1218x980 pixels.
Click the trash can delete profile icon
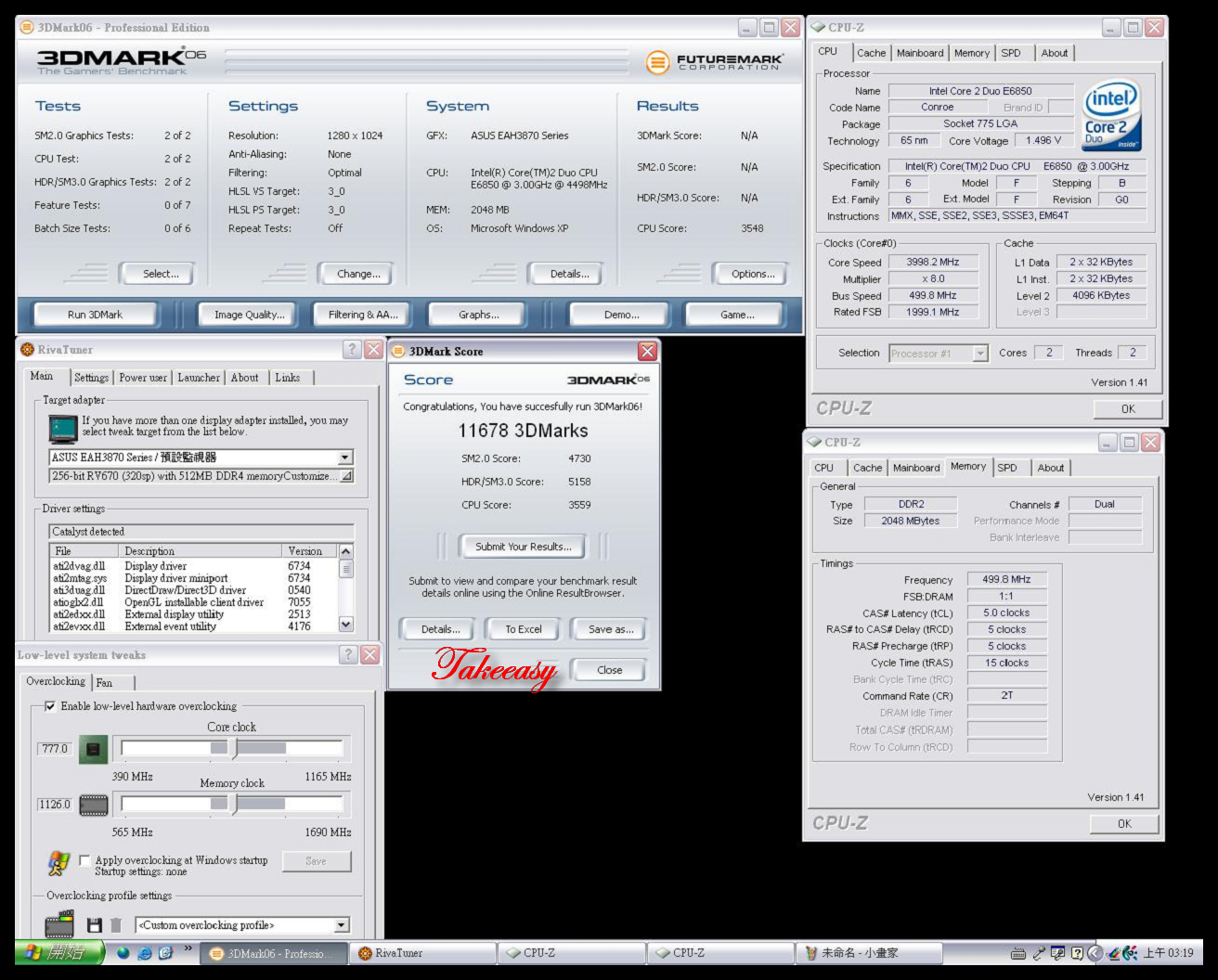point(116,925)
